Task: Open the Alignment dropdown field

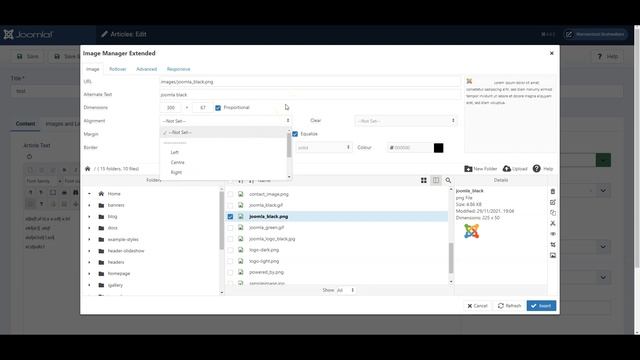Action: [x=225, y=121]
